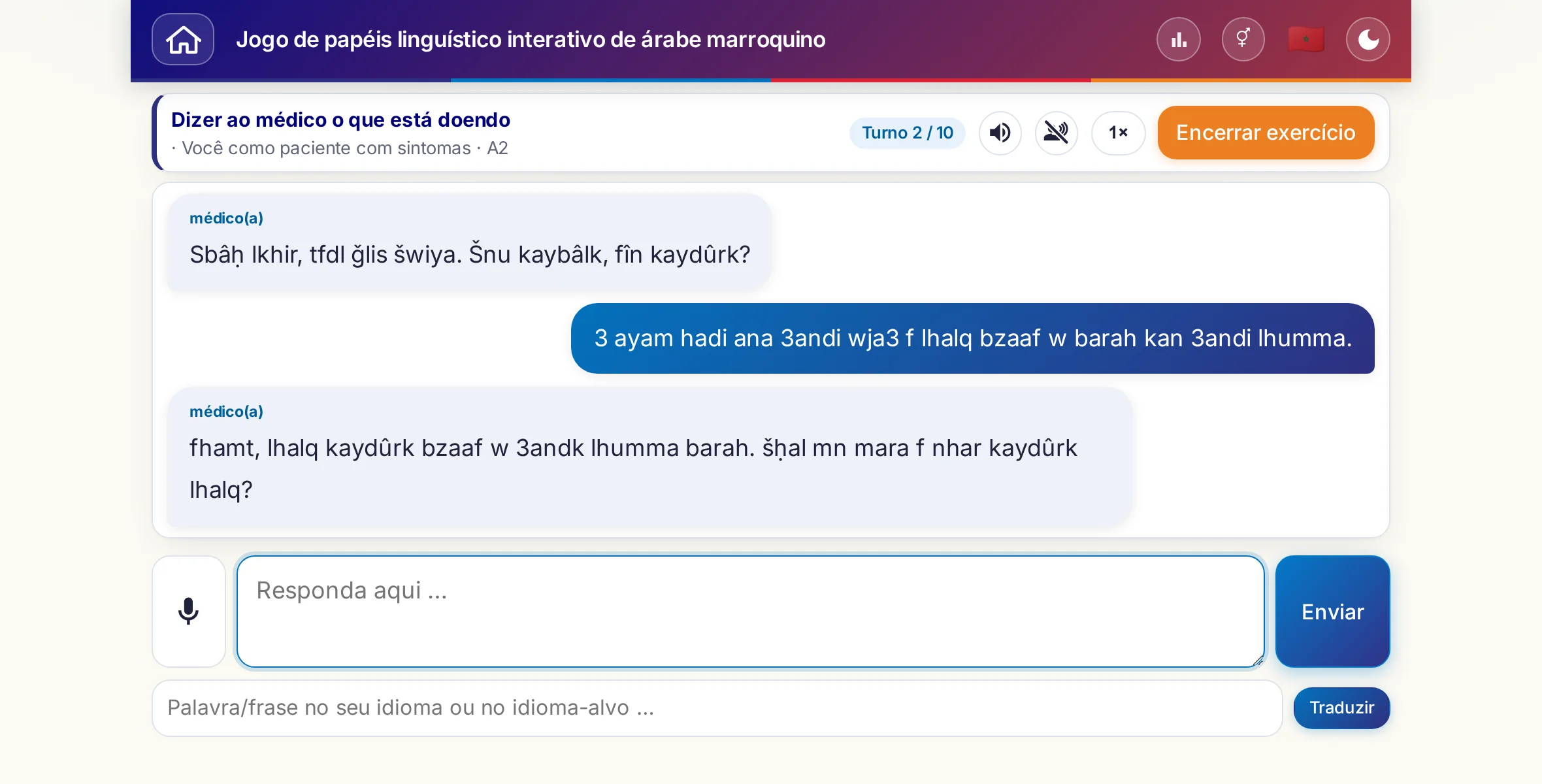Screen dimensions: 1542x784
Task: Go to the home page icon
Action: (183, 39)
